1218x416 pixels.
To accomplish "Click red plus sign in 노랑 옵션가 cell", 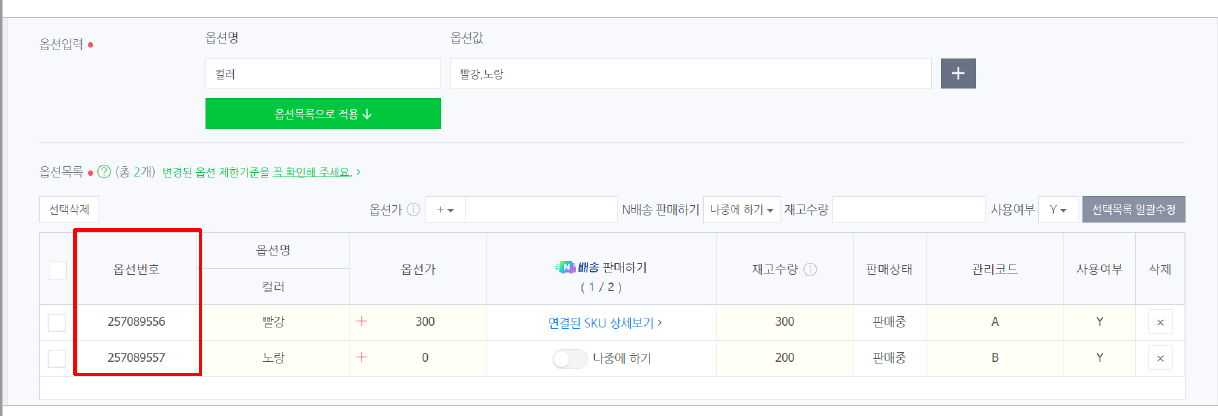I will (x=362, y=357).
